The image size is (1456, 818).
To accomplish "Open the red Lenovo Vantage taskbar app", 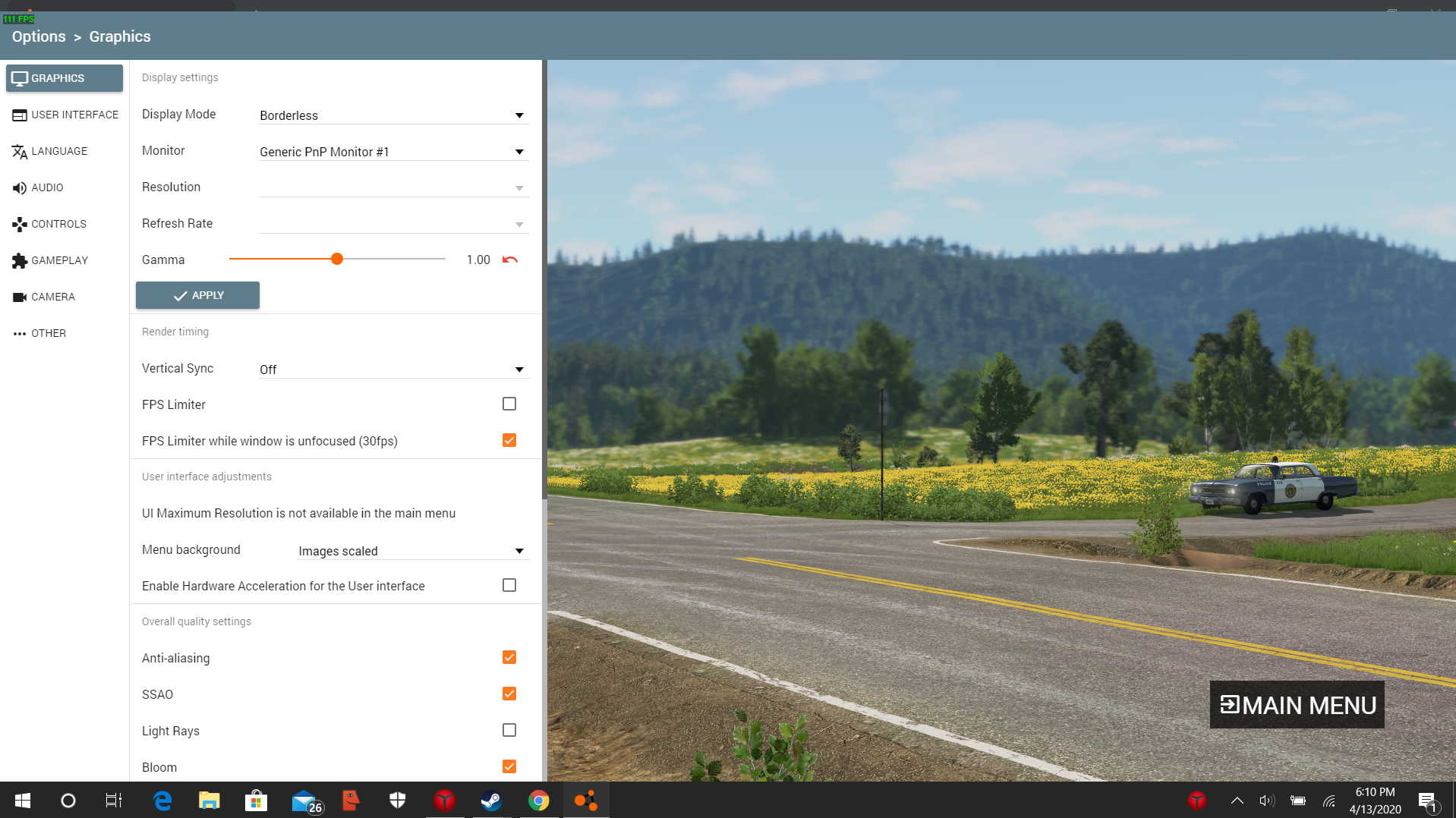I will (x=445, y=801).
